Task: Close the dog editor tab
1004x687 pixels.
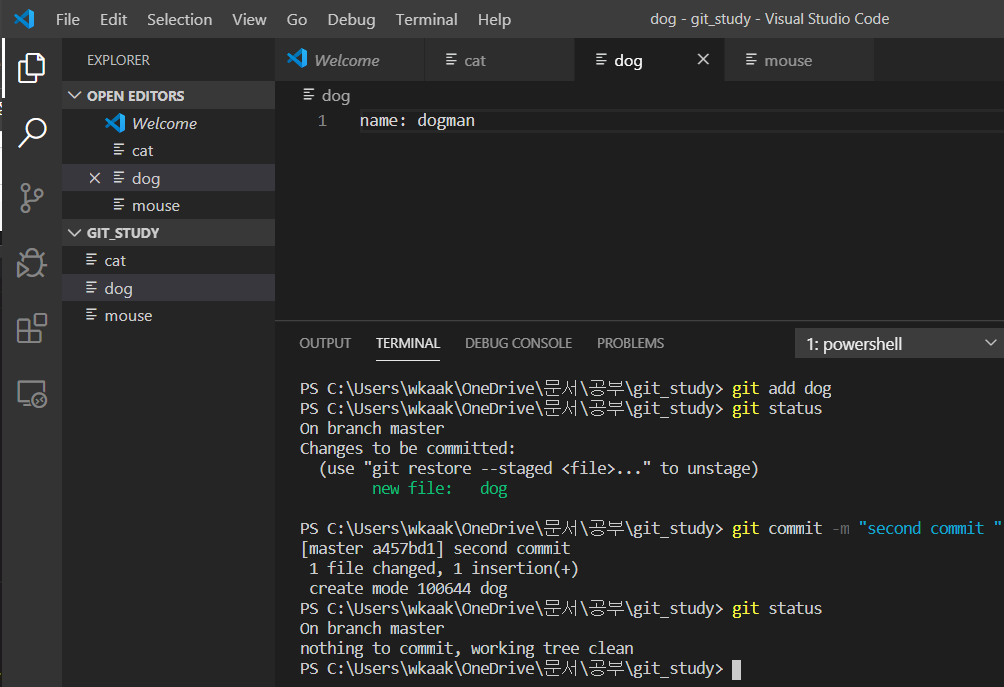Action: click(x=703, y=60)
